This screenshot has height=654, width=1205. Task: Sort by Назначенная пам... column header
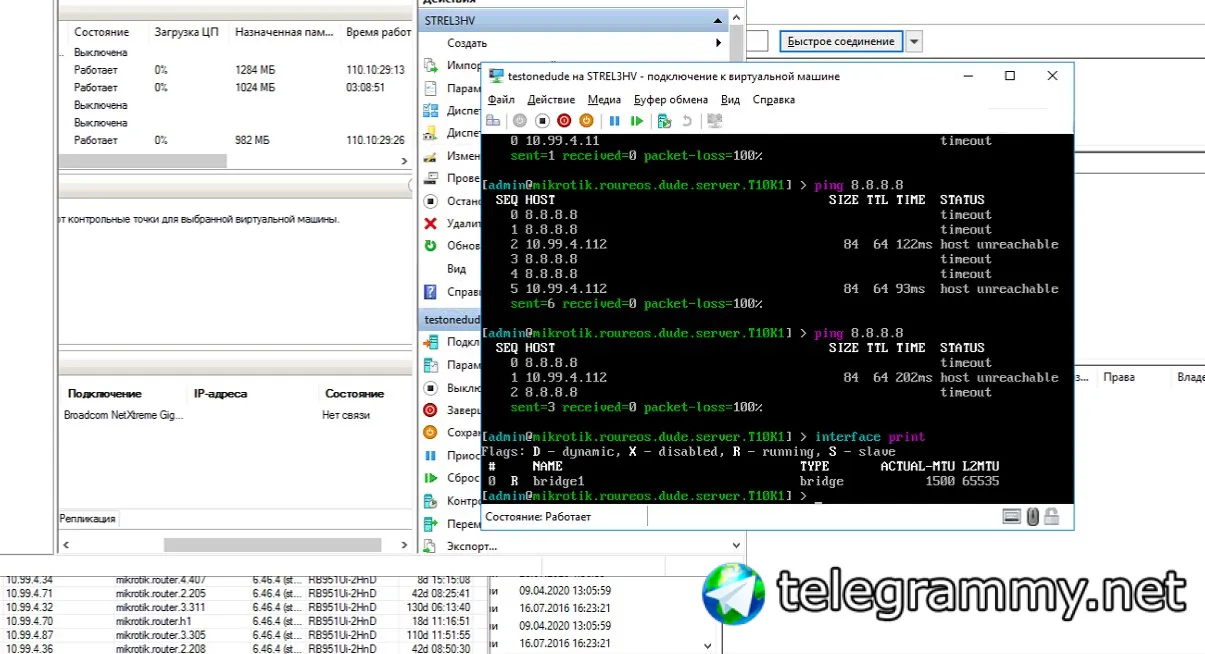pos(284,32)
